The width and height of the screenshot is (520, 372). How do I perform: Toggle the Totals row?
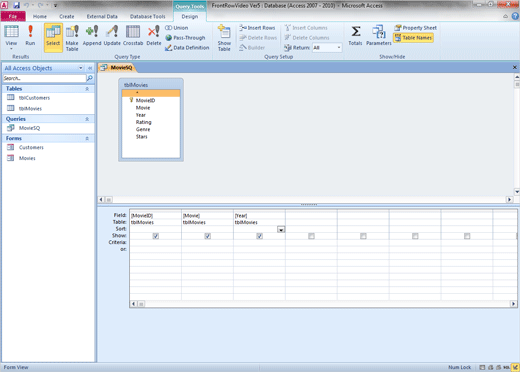(355, 35)
